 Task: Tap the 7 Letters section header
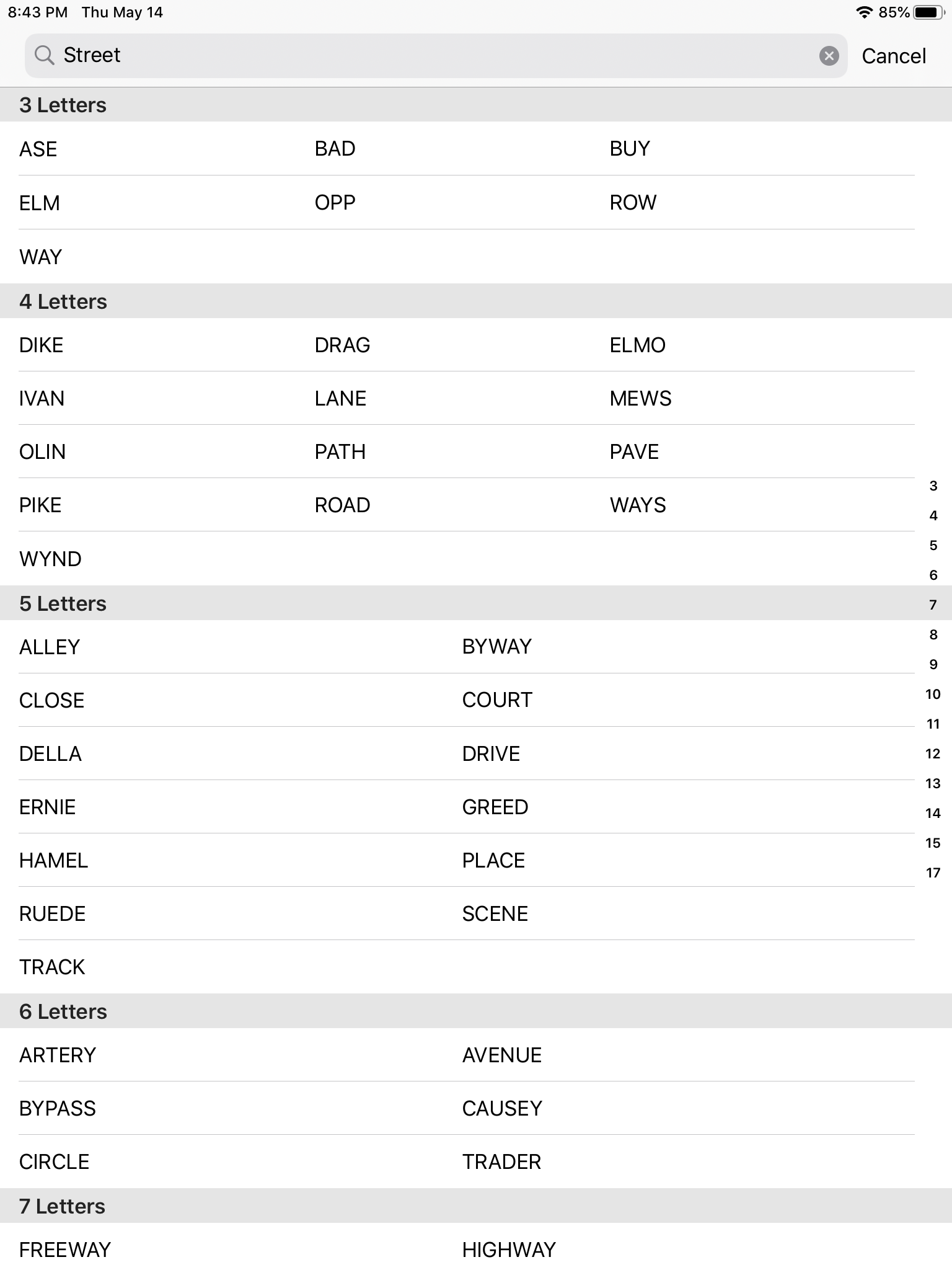61,1206
